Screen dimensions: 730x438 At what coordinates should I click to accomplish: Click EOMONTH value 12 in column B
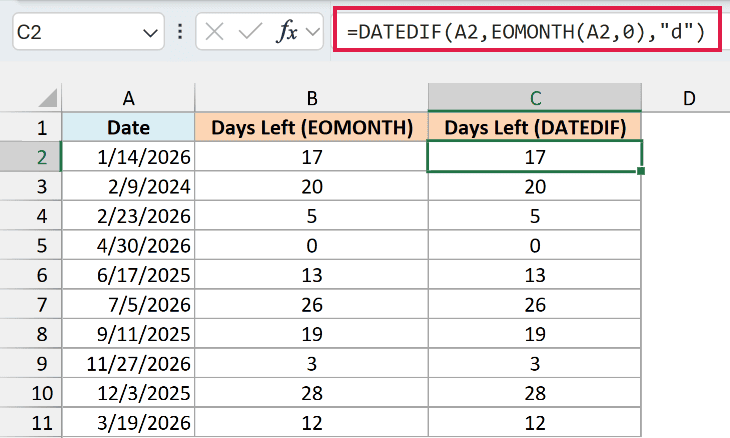tap(311, 423)
